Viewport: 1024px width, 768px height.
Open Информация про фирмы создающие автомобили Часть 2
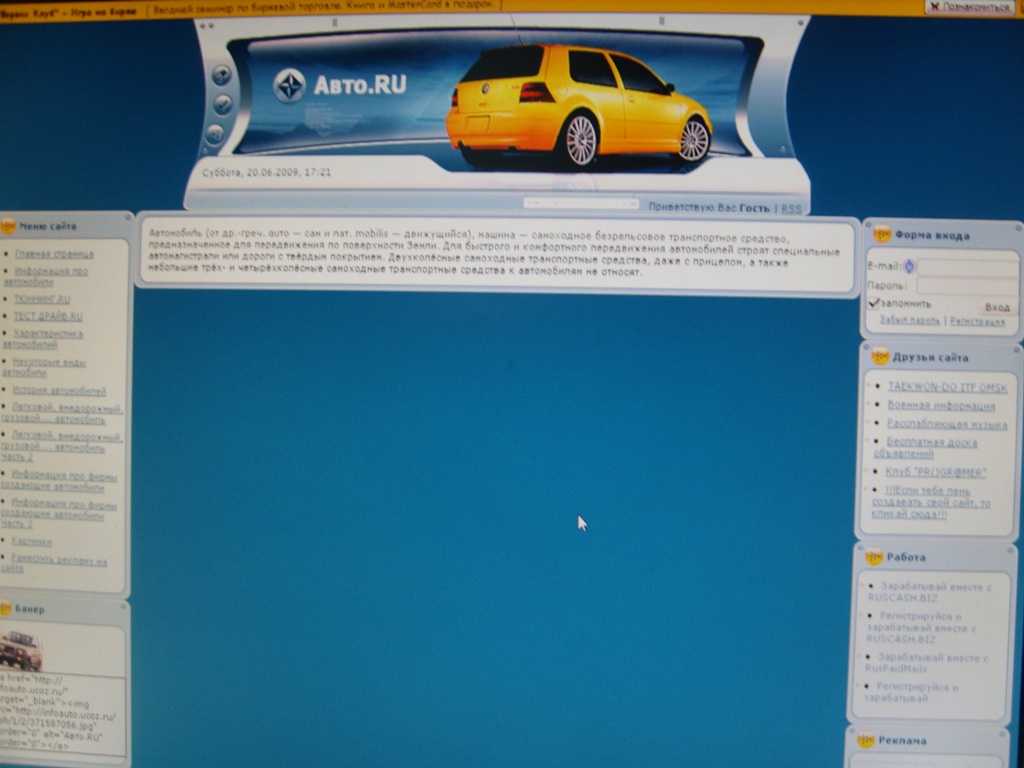(x=59, y=513)
